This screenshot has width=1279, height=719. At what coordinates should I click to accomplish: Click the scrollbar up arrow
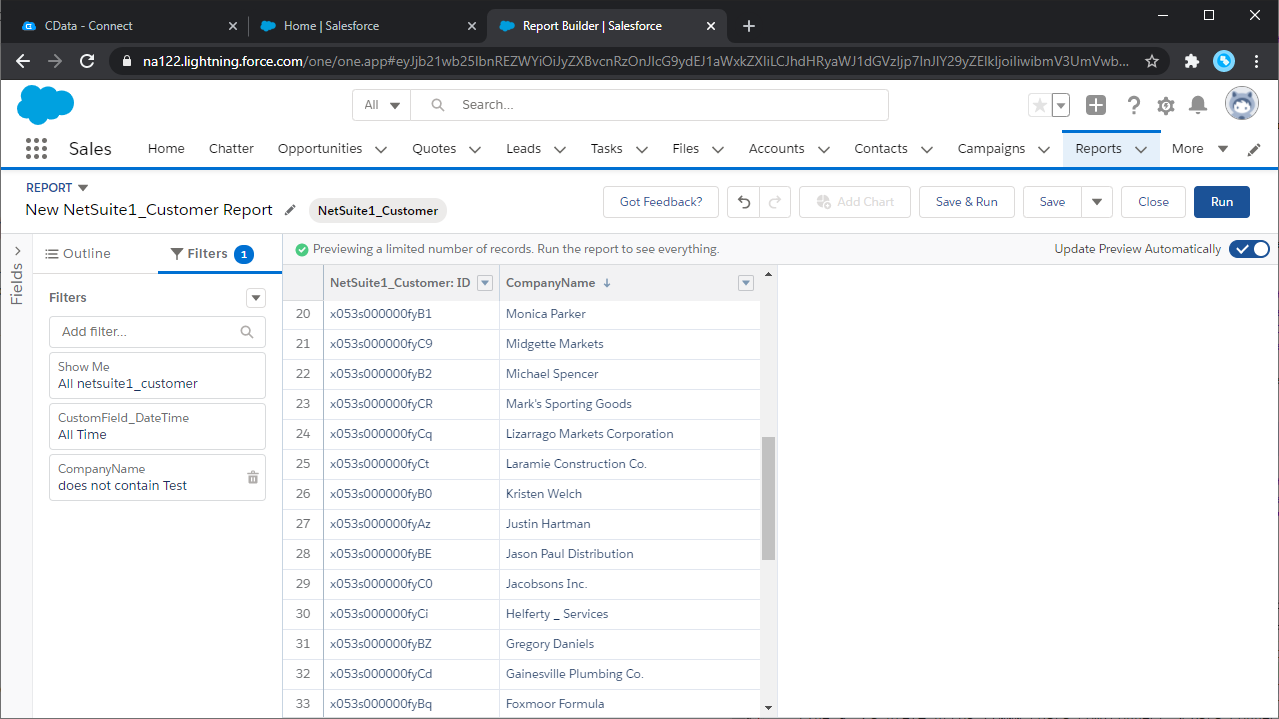click(768, 274)
